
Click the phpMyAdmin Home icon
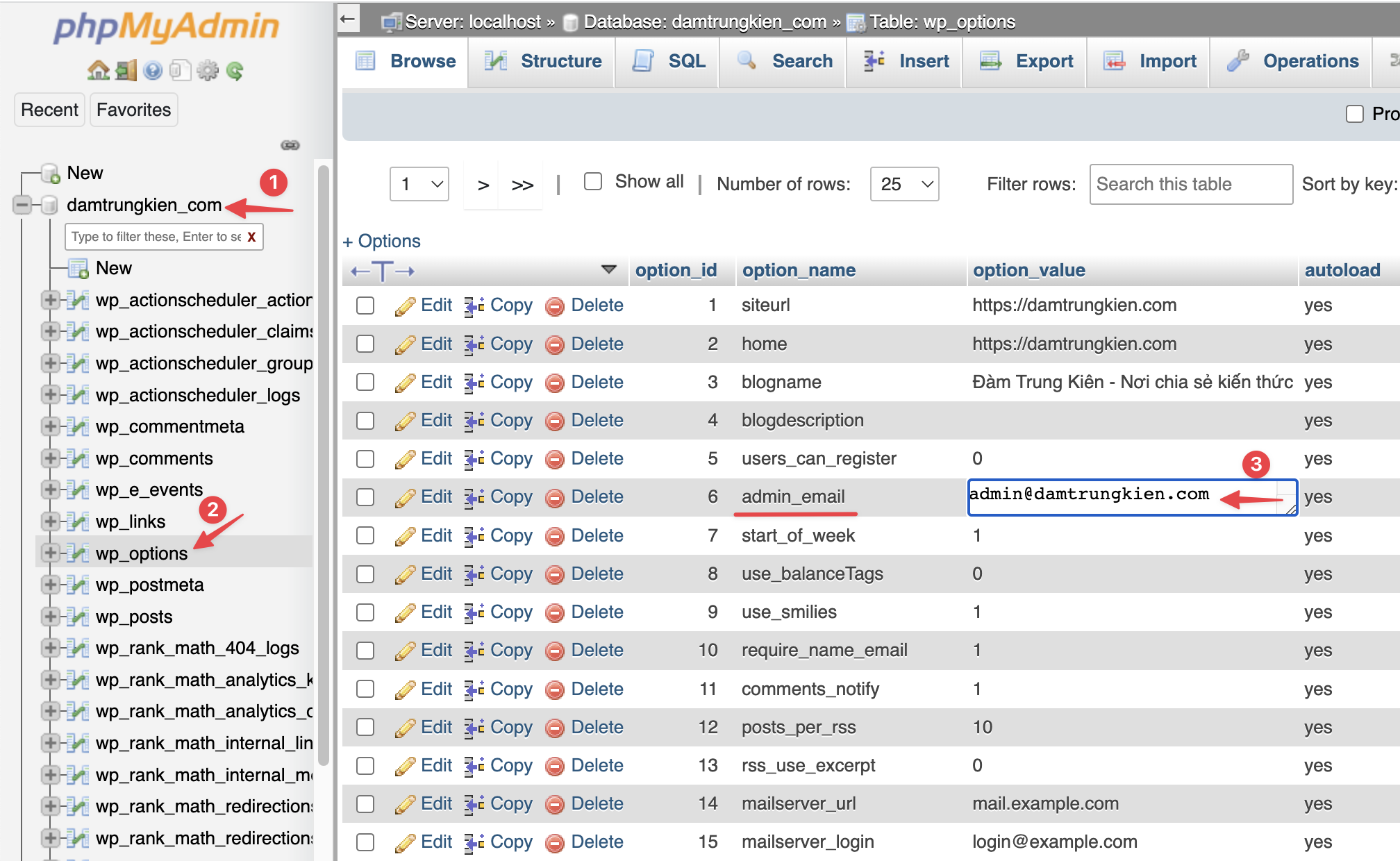click(x=98, y=70)
